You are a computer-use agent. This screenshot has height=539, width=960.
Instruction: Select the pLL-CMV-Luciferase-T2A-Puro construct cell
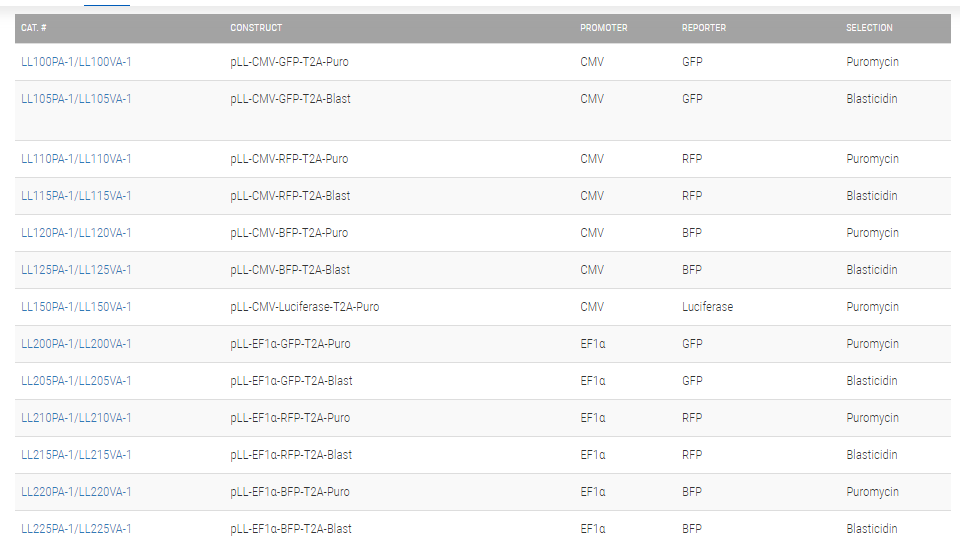tap(304, 307)
